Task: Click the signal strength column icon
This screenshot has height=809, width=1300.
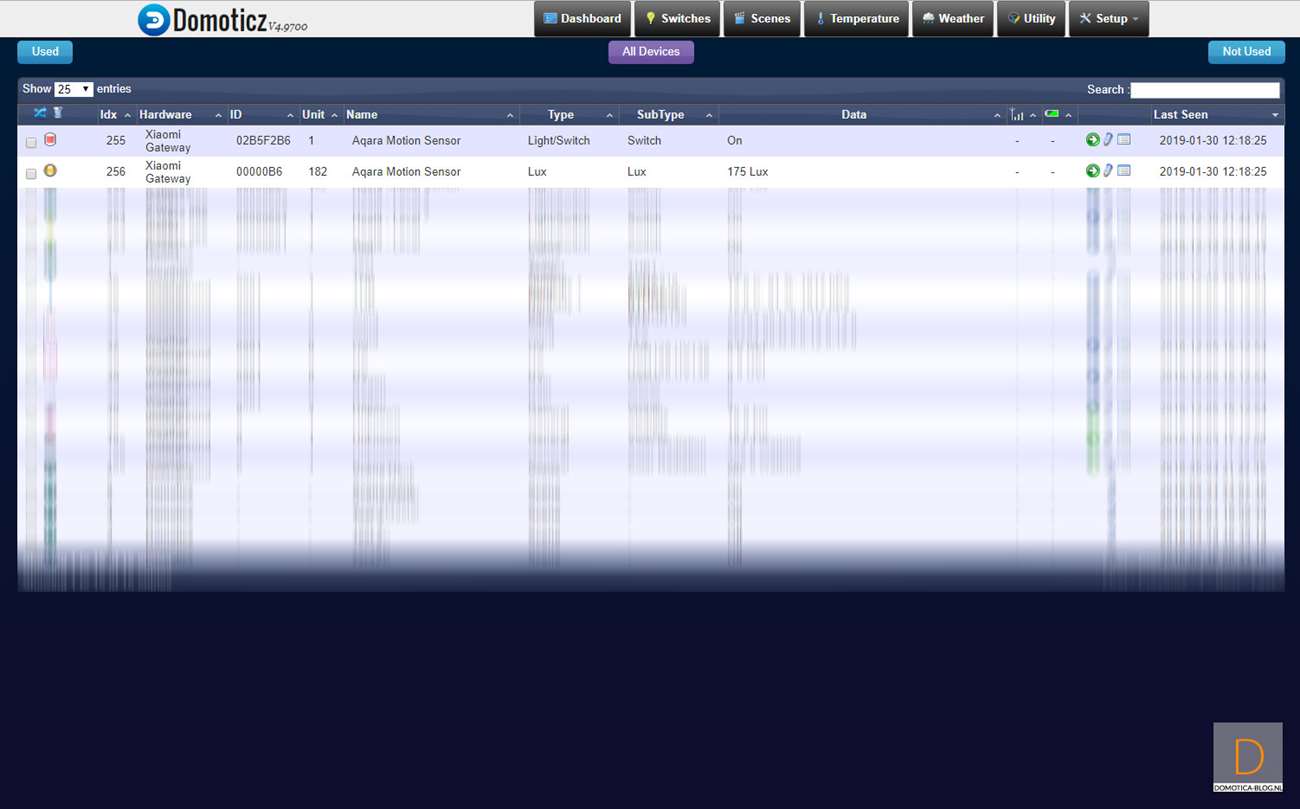Action: [x=1017, y=115]
